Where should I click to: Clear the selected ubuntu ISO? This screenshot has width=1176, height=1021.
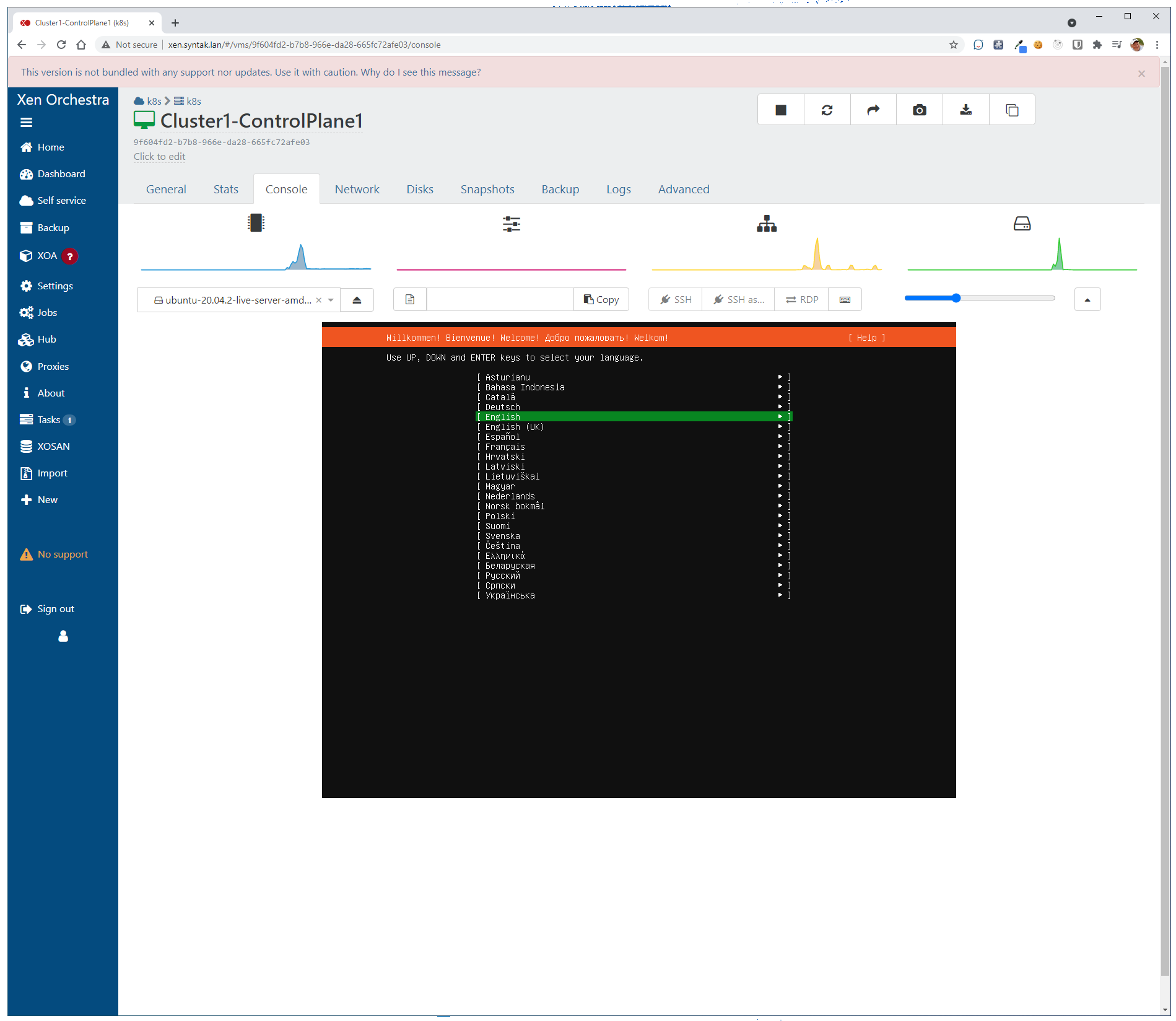pyautogui.click(x=319, y=300)
